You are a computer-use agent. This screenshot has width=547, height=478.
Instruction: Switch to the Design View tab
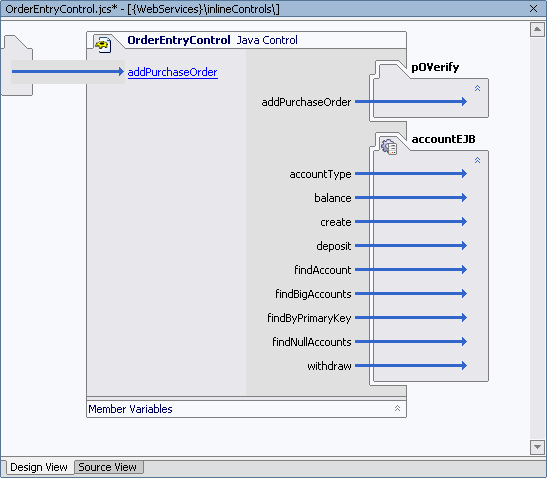tap(38, 467)
